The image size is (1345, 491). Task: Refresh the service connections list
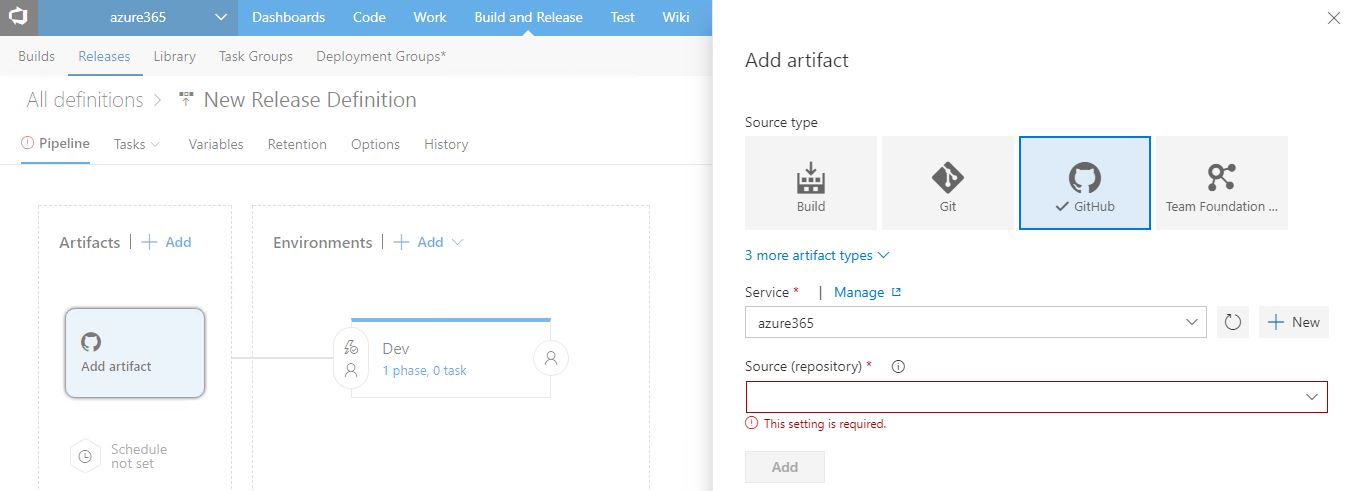(1233, 322)
